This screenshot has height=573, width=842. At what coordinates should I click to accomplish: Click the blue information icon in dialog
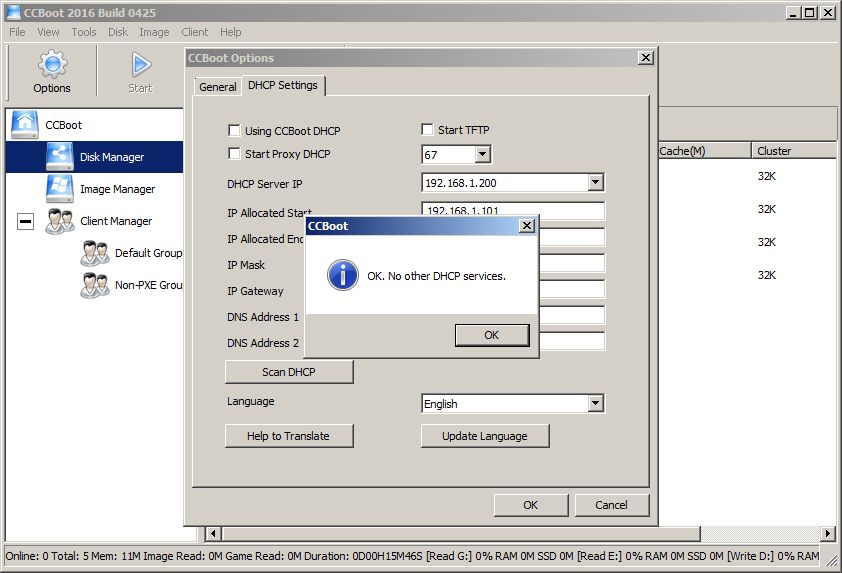[x=343, y=275]
